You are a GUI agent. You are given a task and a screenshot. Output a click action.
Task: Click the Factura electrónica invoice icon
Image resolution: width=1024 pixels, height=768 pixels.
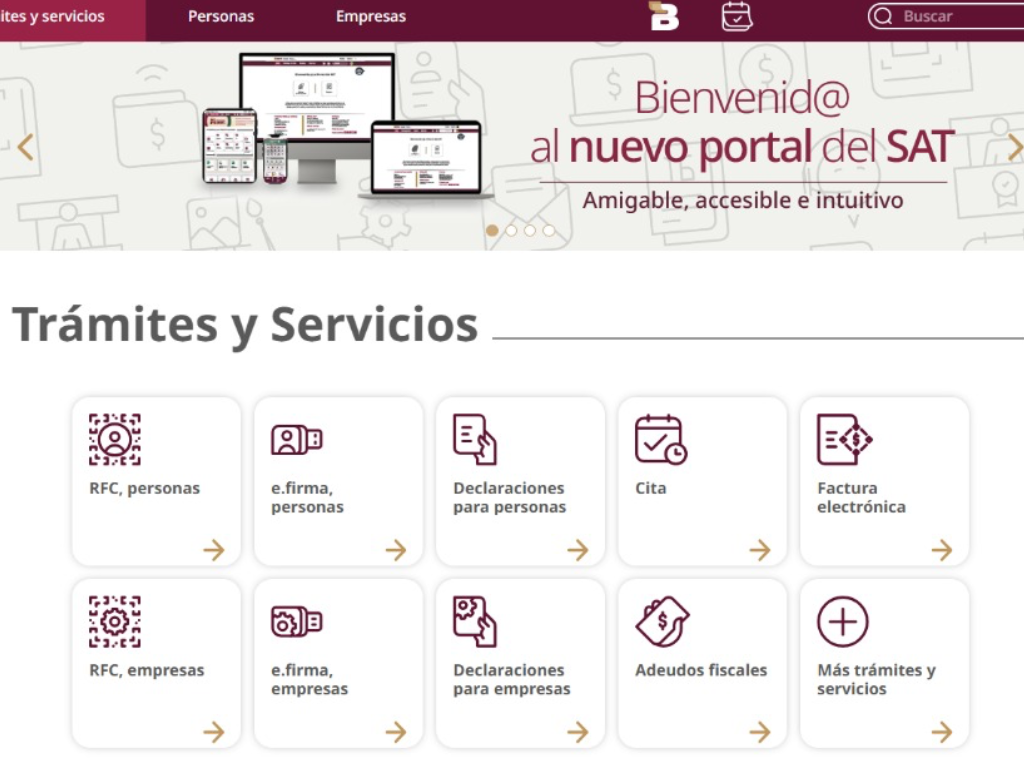click(x=844, y=440)
